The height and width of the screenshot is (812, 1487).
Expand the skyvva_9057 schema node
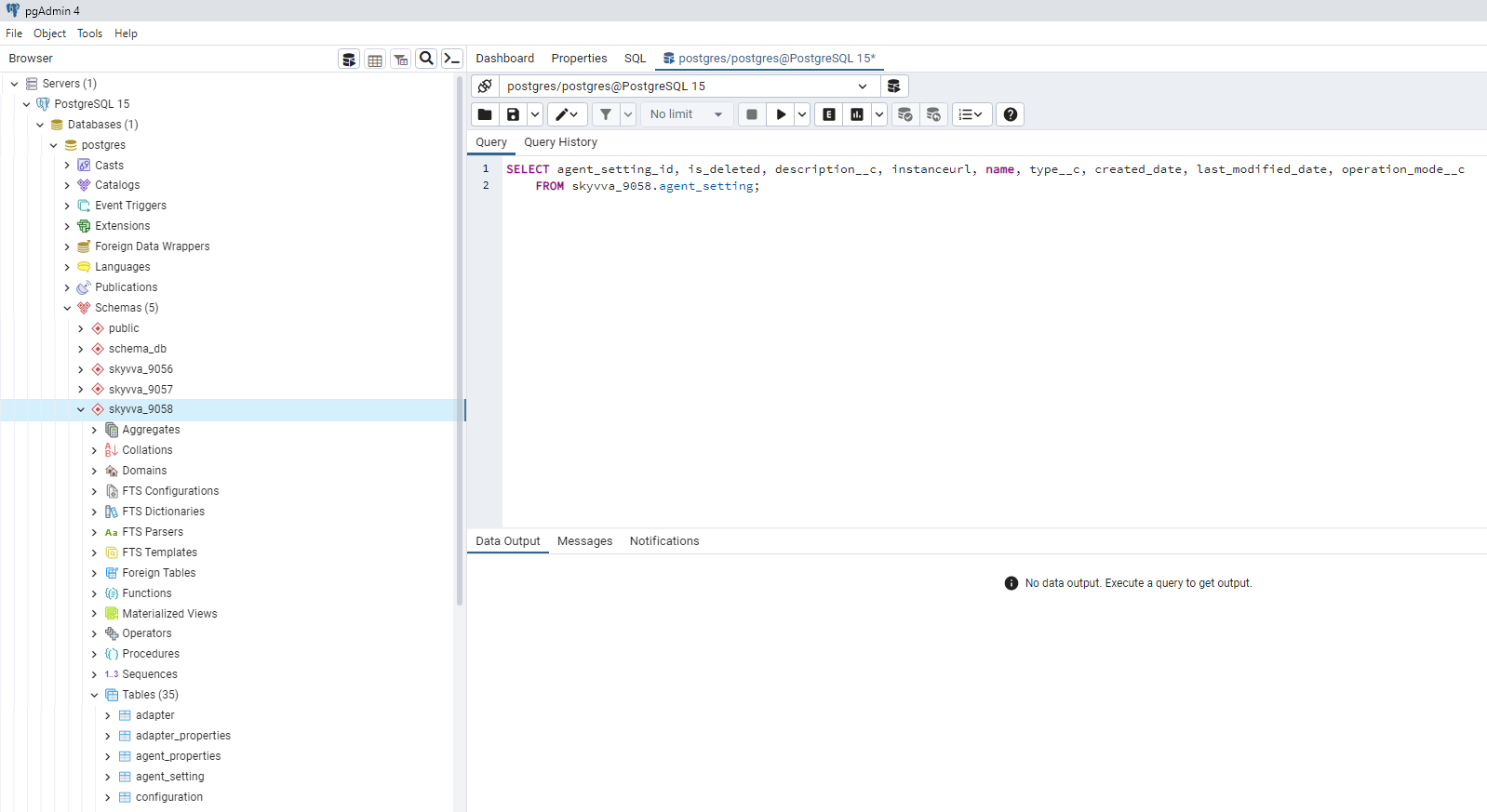[x=81, y=390]
